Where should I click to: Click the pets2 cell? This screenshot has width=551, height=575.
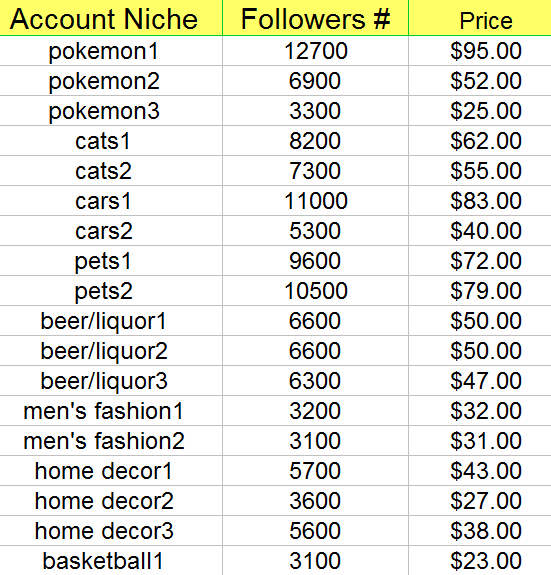(x=111, y=291)
